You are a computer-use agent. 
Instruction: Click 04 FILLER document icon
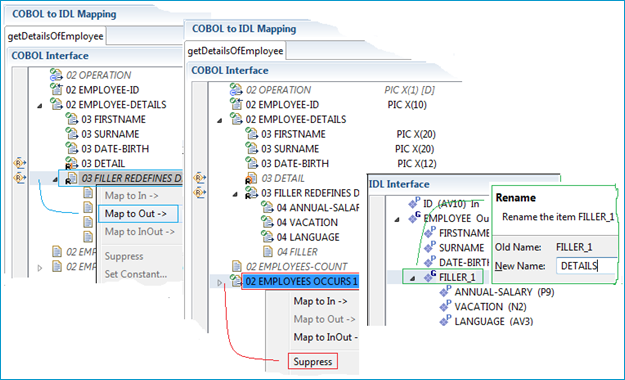(268, 252)
